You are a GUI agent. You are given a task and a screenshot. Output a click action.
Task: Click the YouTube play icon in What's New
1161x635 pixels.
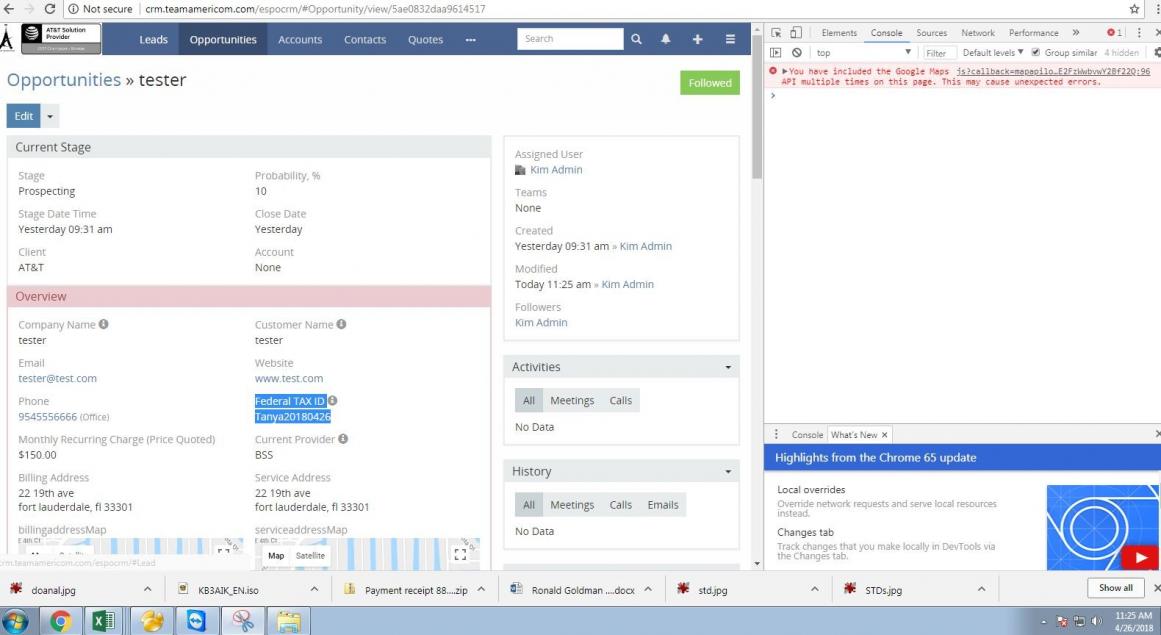[x=1140, y=557]
